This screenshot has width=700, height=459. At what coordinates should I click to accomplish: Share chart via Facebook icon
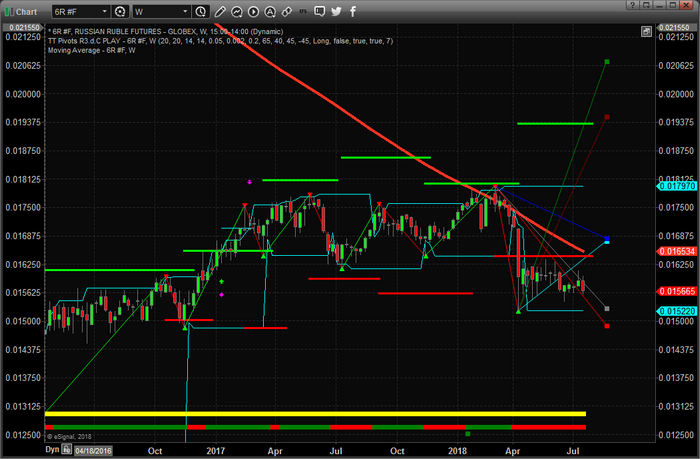(x=353, y=12)
